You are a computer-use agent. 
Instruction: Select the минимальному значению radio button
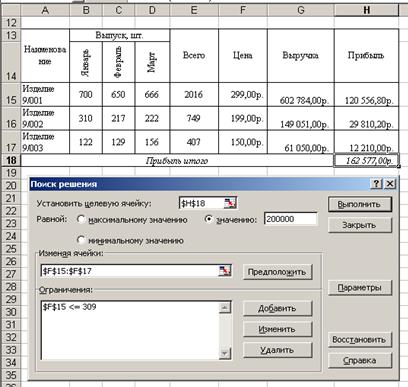(x=81, y=240)
